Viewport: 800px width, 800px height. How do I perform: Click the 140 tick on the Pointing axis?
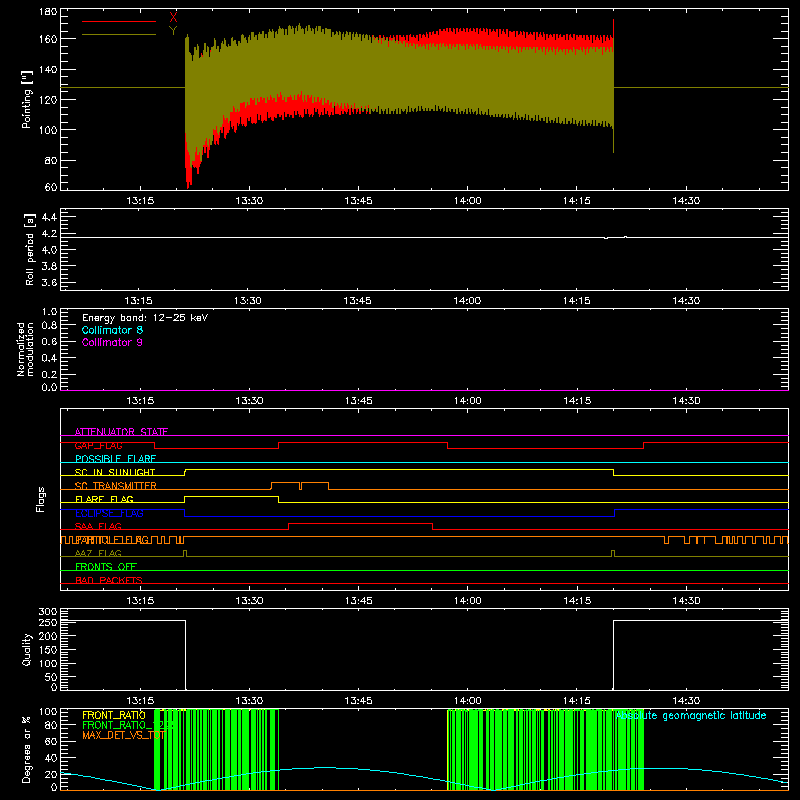click(x=48, y=69)
